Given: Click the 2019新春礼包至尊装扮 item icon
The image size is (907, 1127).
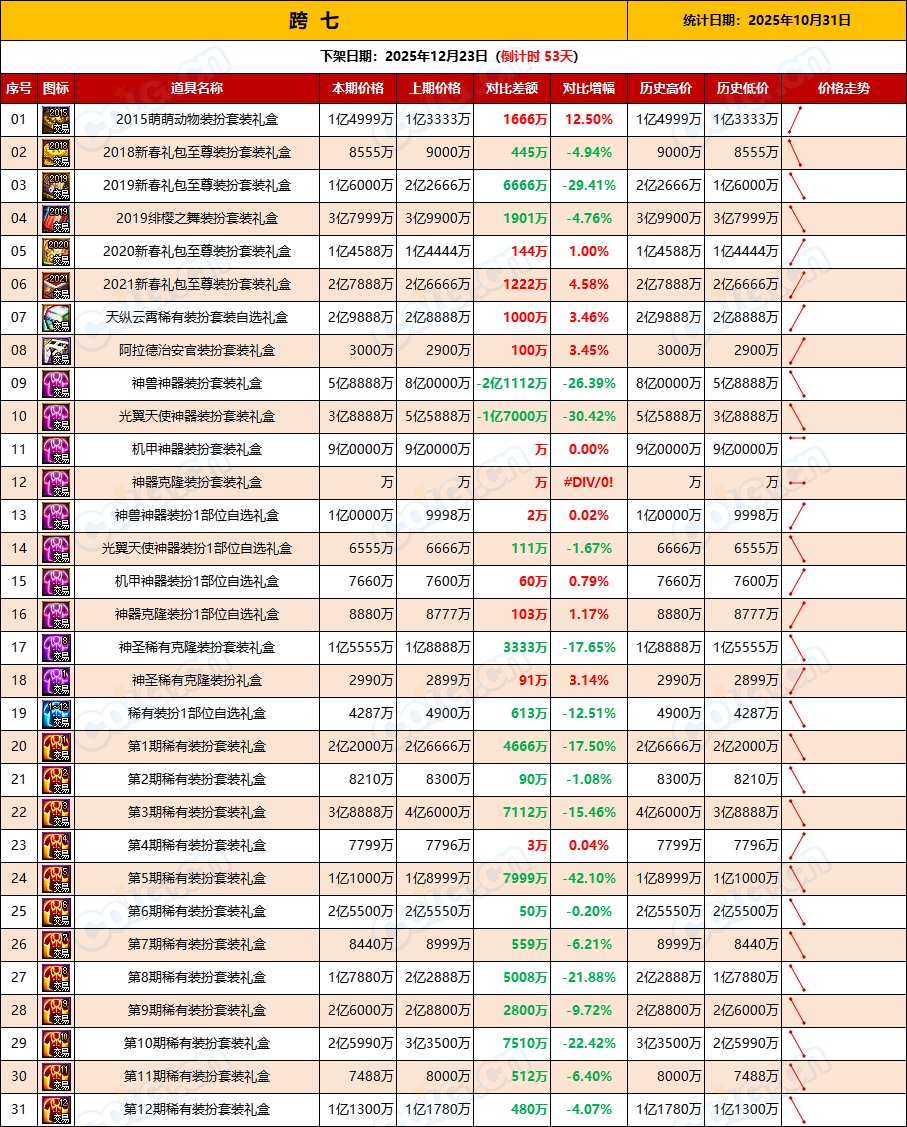Looking at the screenshot, I should (57, 186).
